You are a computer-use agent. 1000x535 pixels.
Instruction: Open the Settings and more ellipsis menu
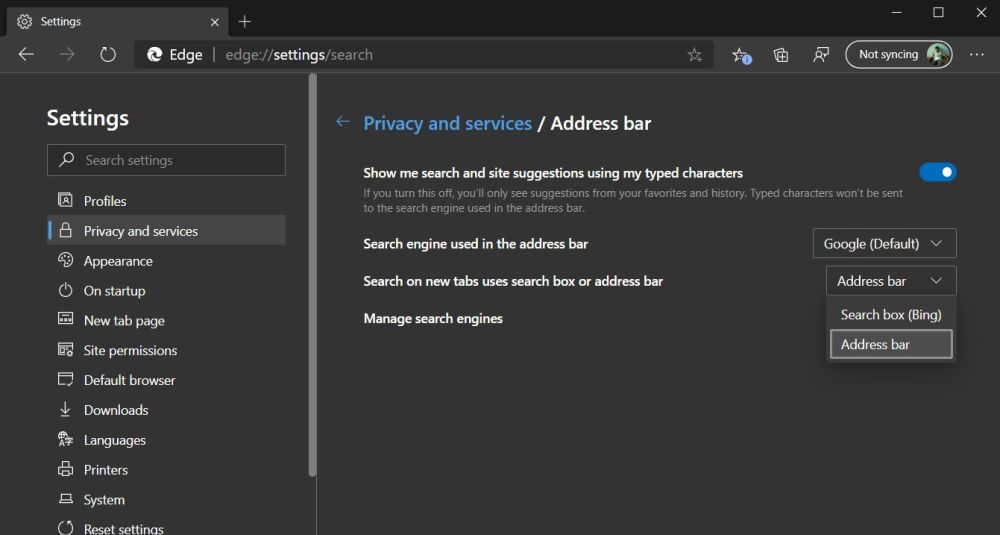[x=977, y=55]
